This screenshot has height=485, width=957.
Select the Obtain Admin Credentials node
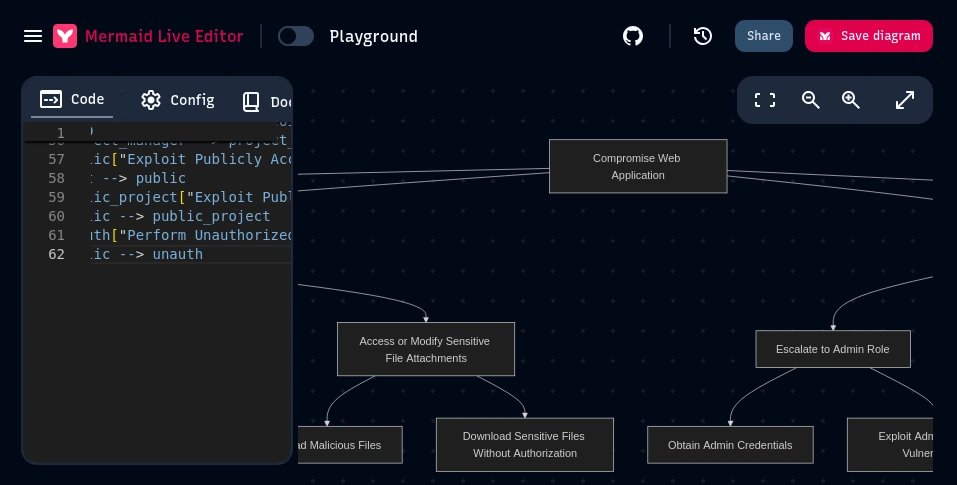pos(730,445)
